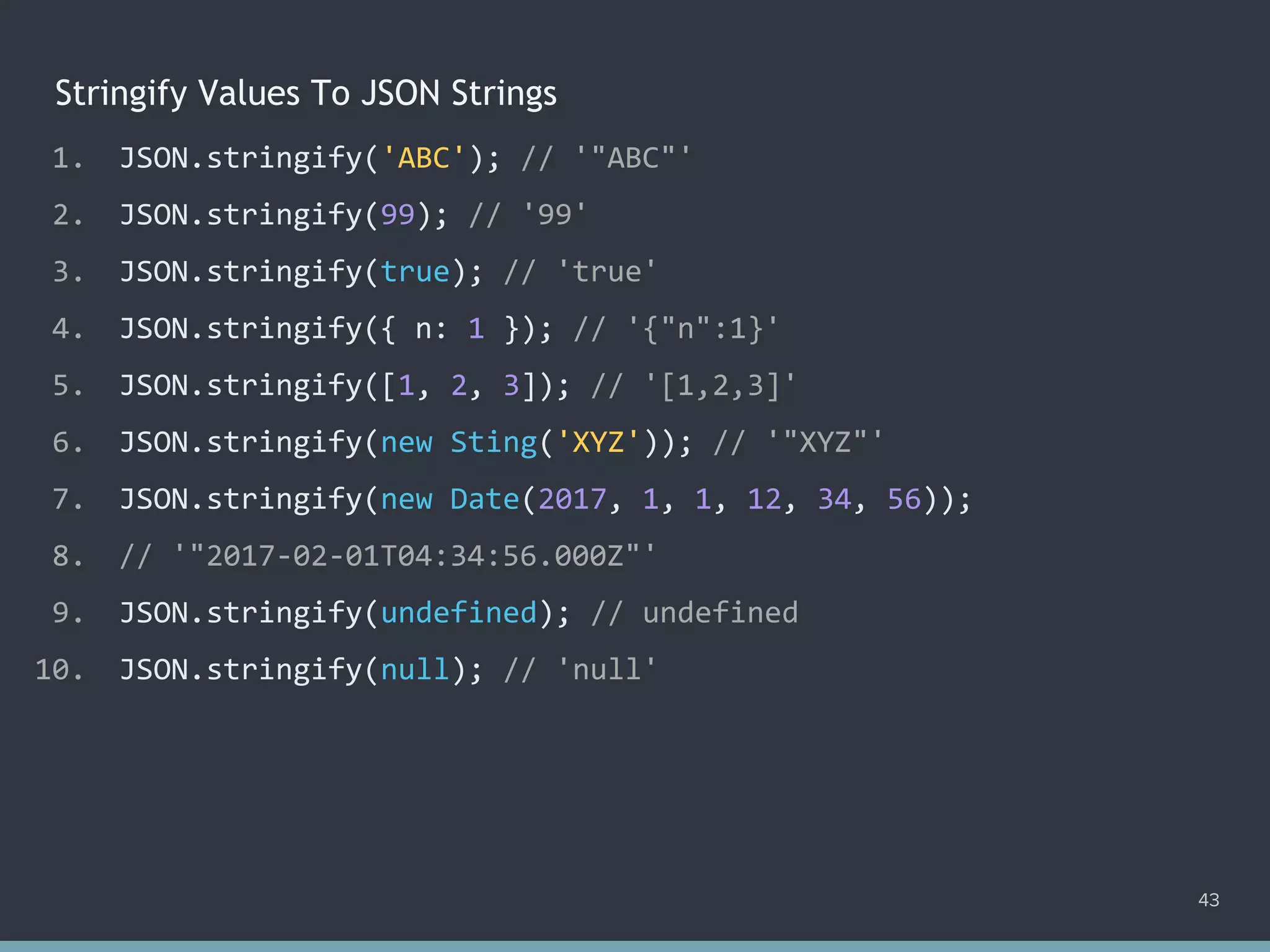Image resolution: width=1270 pixels, height=952 pixels.
Task: Select the comment '[1,2,3]' on line 5
Action: coord(719,385)
